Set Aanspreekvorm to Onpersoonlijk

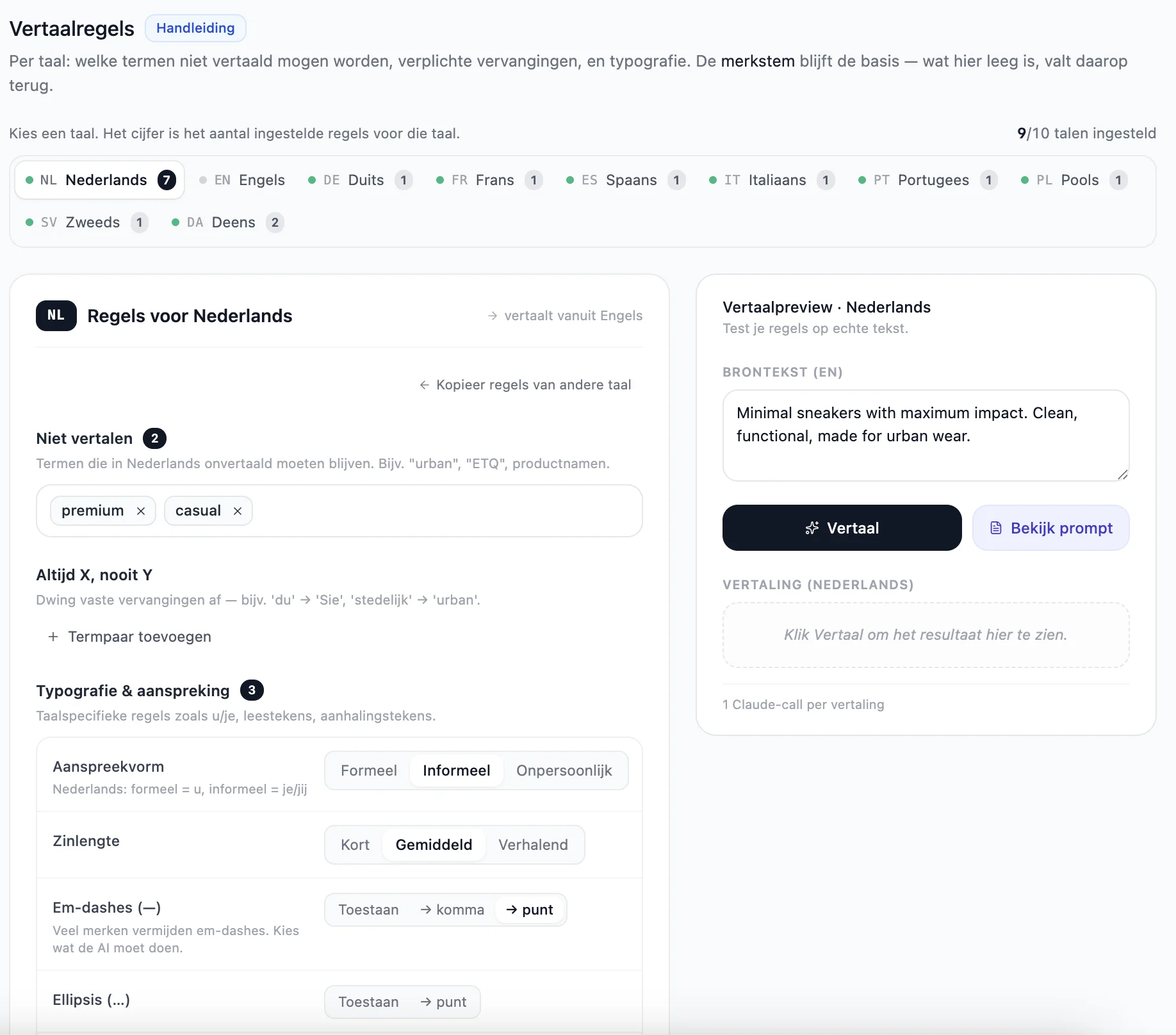tap(564, 770)
